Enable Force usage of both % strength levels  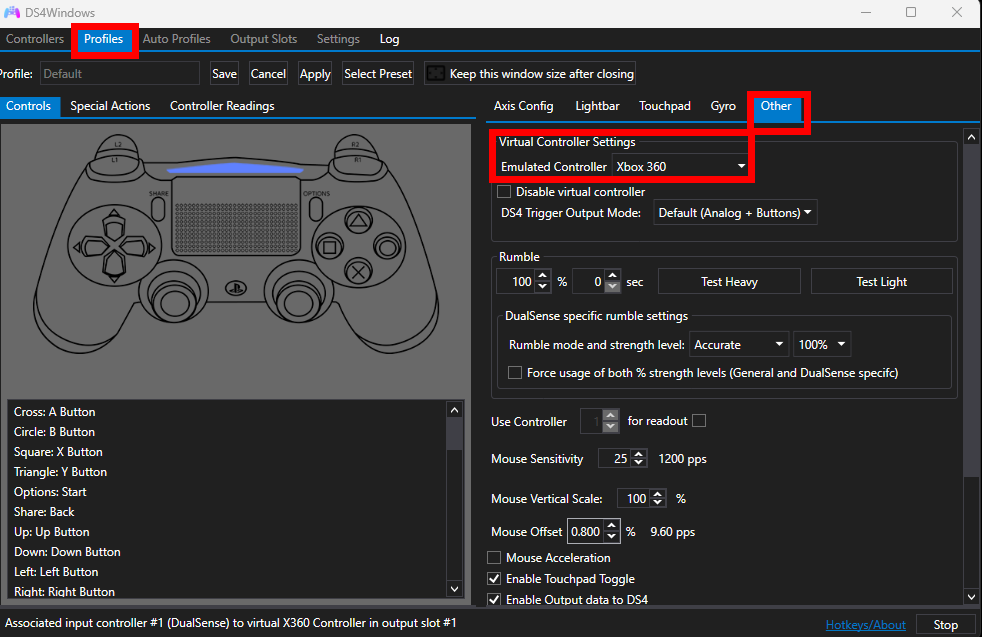pos(515,373)
